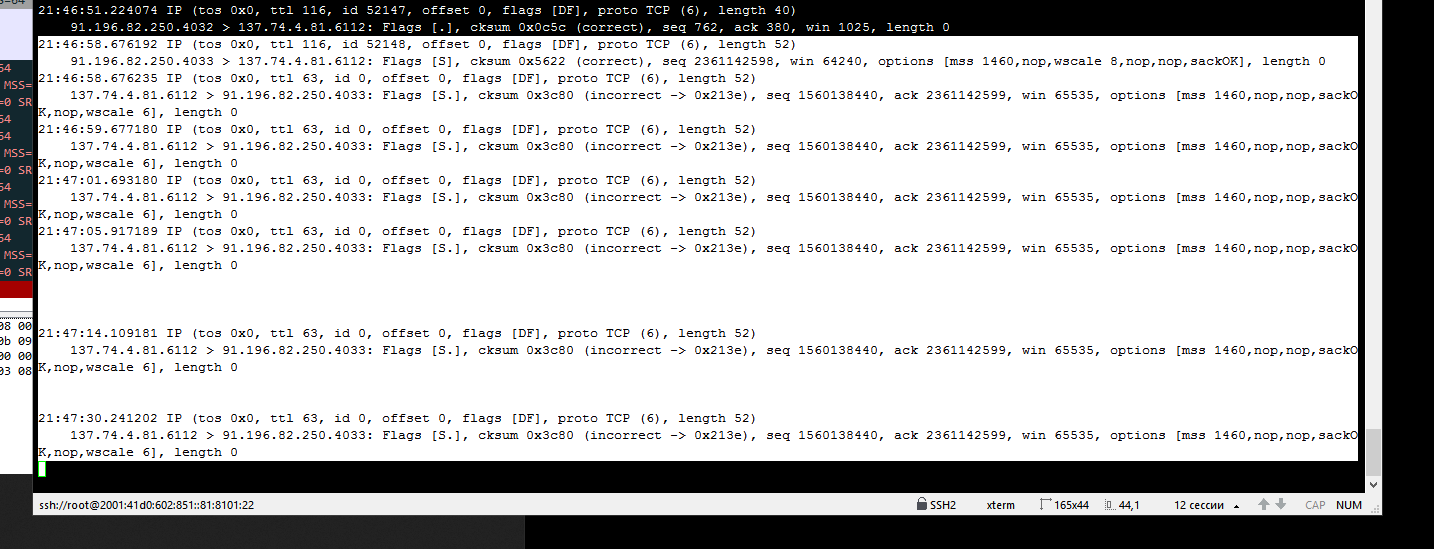Viewport: 1434px width, 549px height.
Task: Click the 21:46:51.224074 timestamp line
Action: [x=417, y=10]
